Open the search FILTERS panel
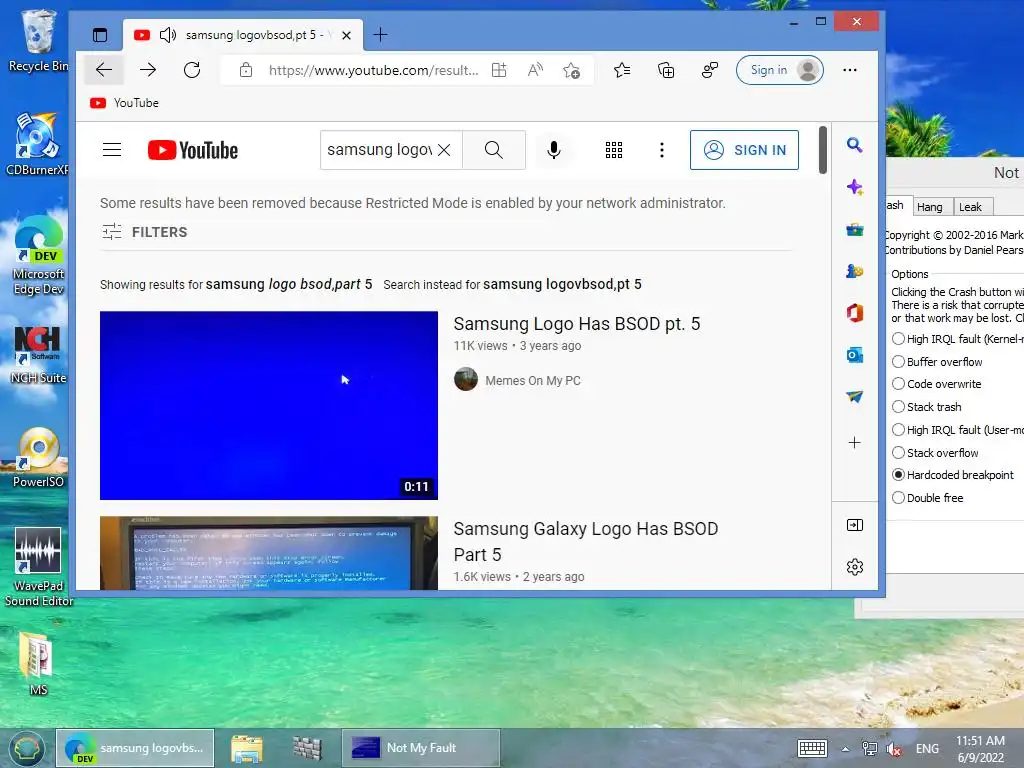 (x=144, y=232)
